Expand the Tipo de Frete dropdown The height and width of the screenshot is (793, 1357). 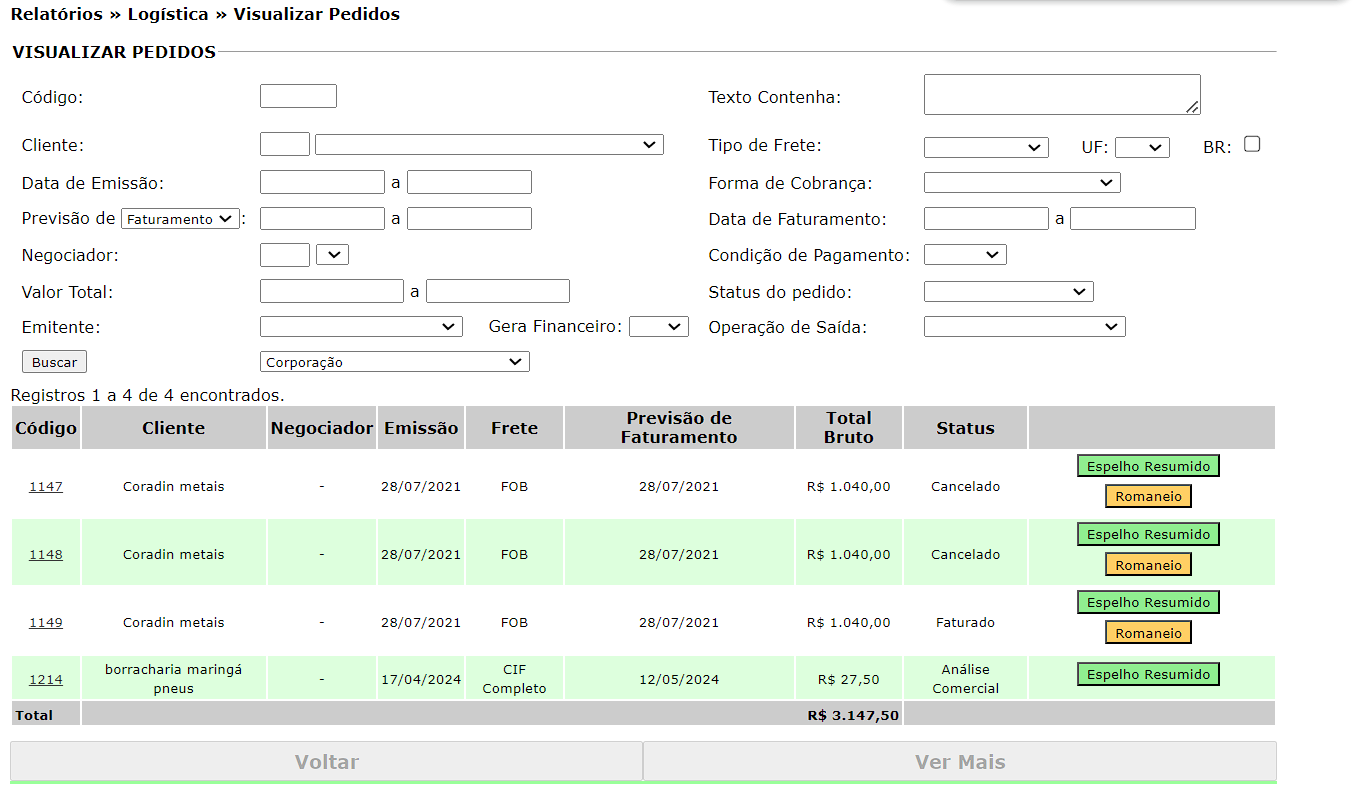[985, 148]
